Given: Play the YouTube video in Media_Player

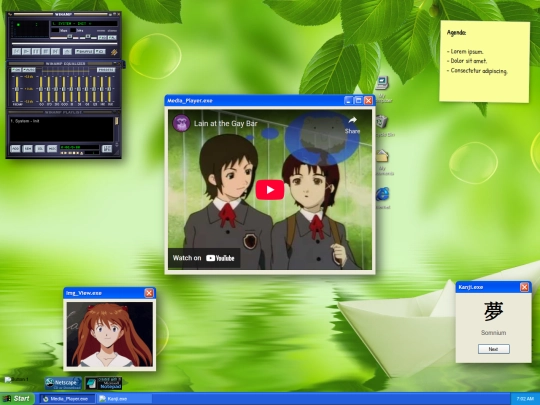Looking at the screenshot, I should point(270,190).
